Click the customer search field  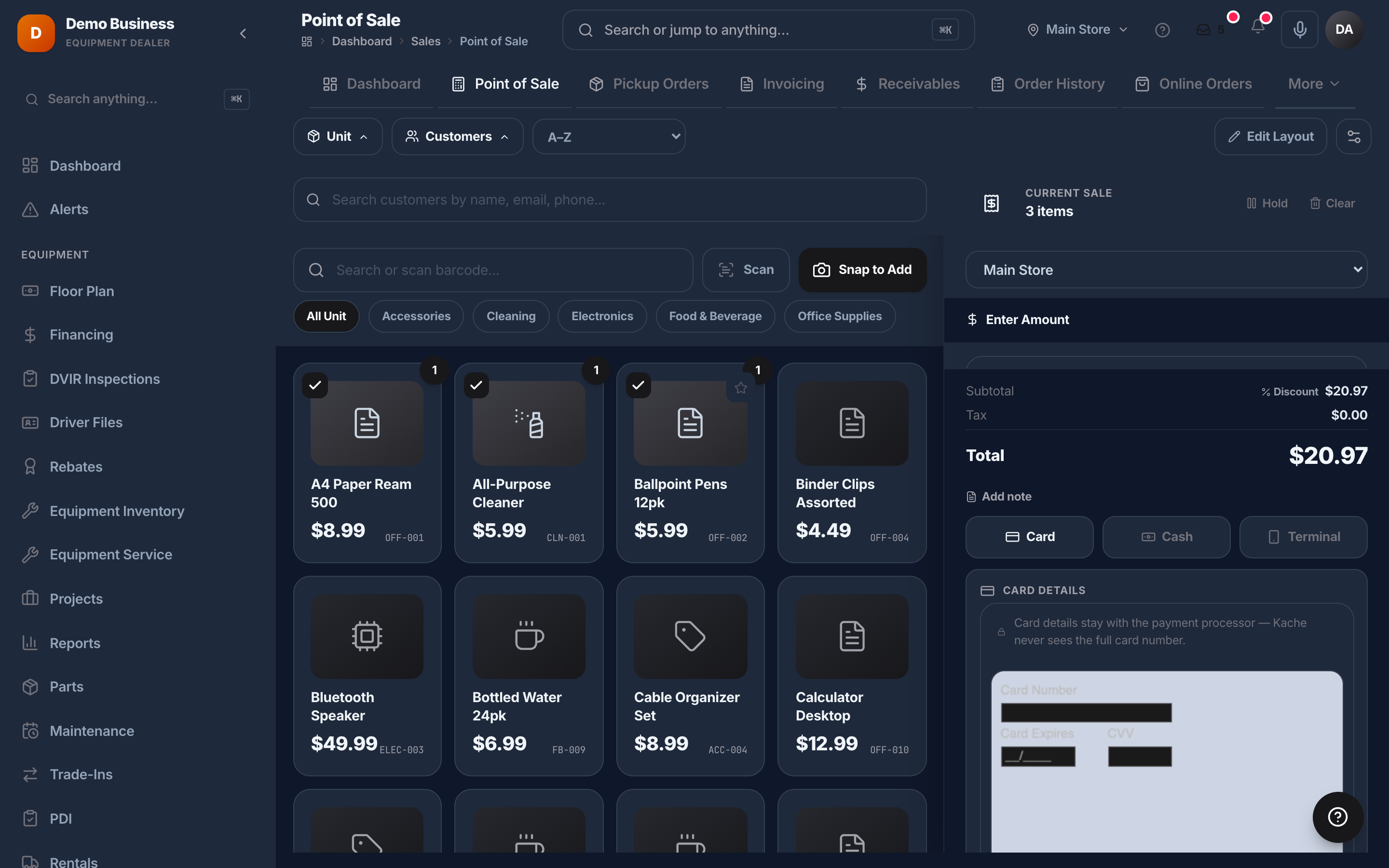pos(610,200)
